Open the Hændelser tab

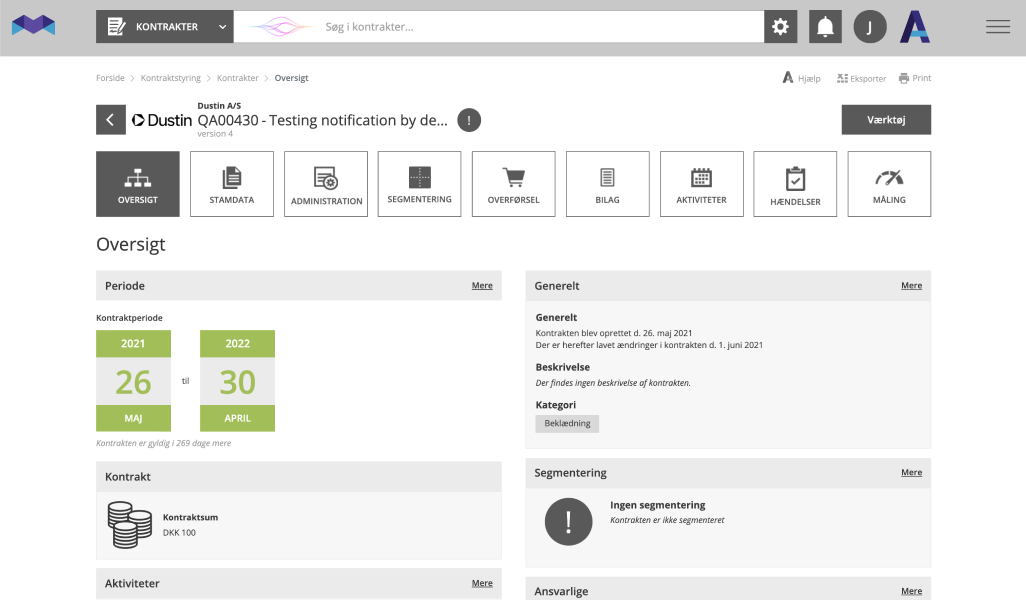click(x=795, y=184)
